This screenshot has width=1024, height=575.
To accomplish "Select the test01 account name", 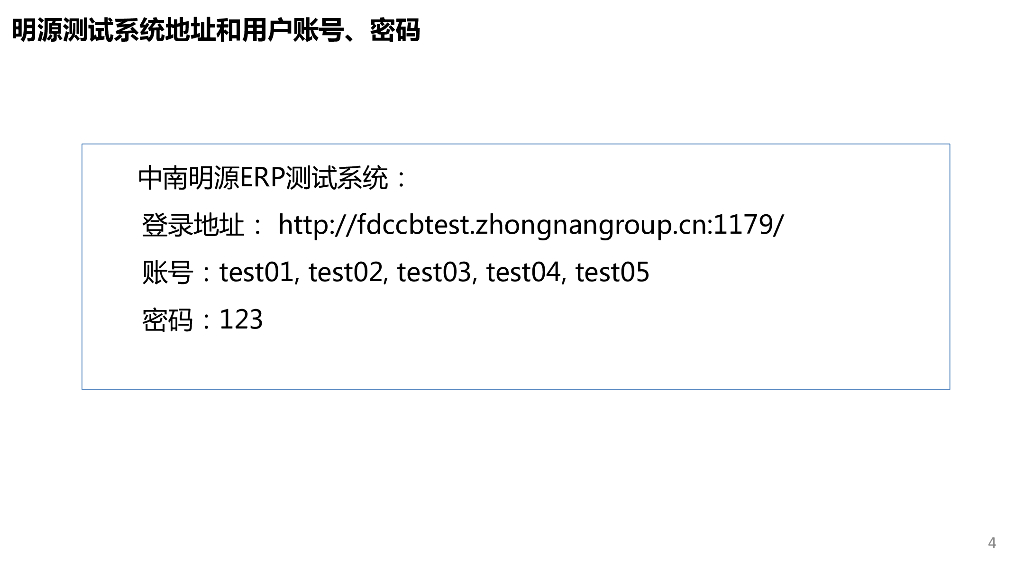I will 258,272.
